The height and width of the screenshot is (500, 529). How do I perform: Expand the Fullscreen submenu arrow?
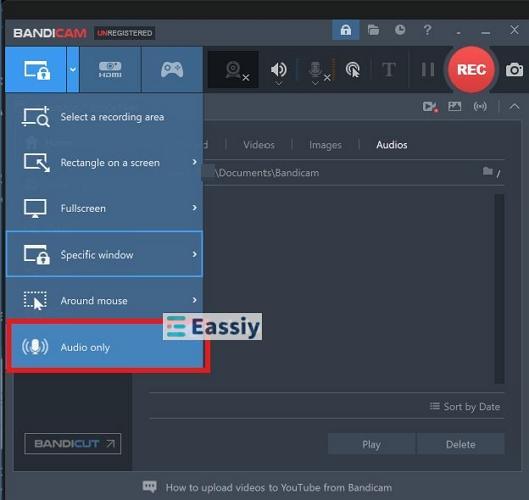pos(195,208)
